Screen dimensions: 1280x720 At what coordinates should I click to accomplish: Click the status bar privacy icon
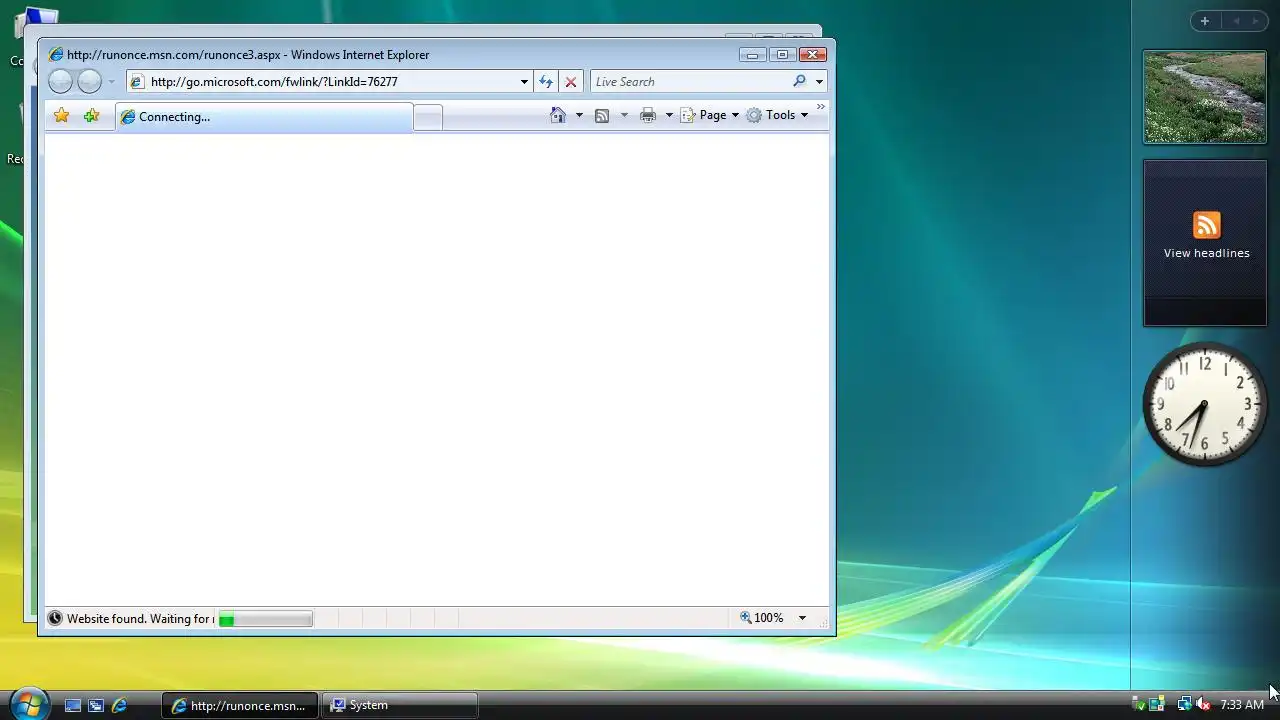[x=55, y=619]
